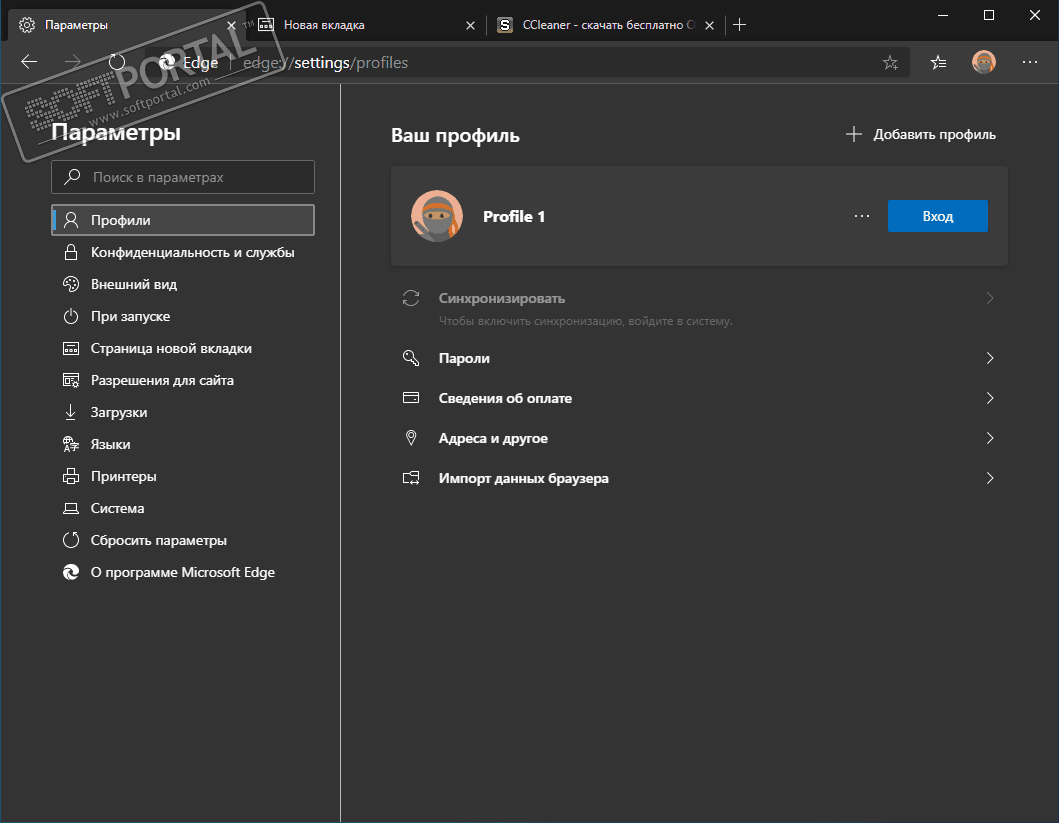The width and height of the screenshot is (1059, 823).
Task: Click the page refresh icon
Action: pyautogui.click(x=117, y=62)
